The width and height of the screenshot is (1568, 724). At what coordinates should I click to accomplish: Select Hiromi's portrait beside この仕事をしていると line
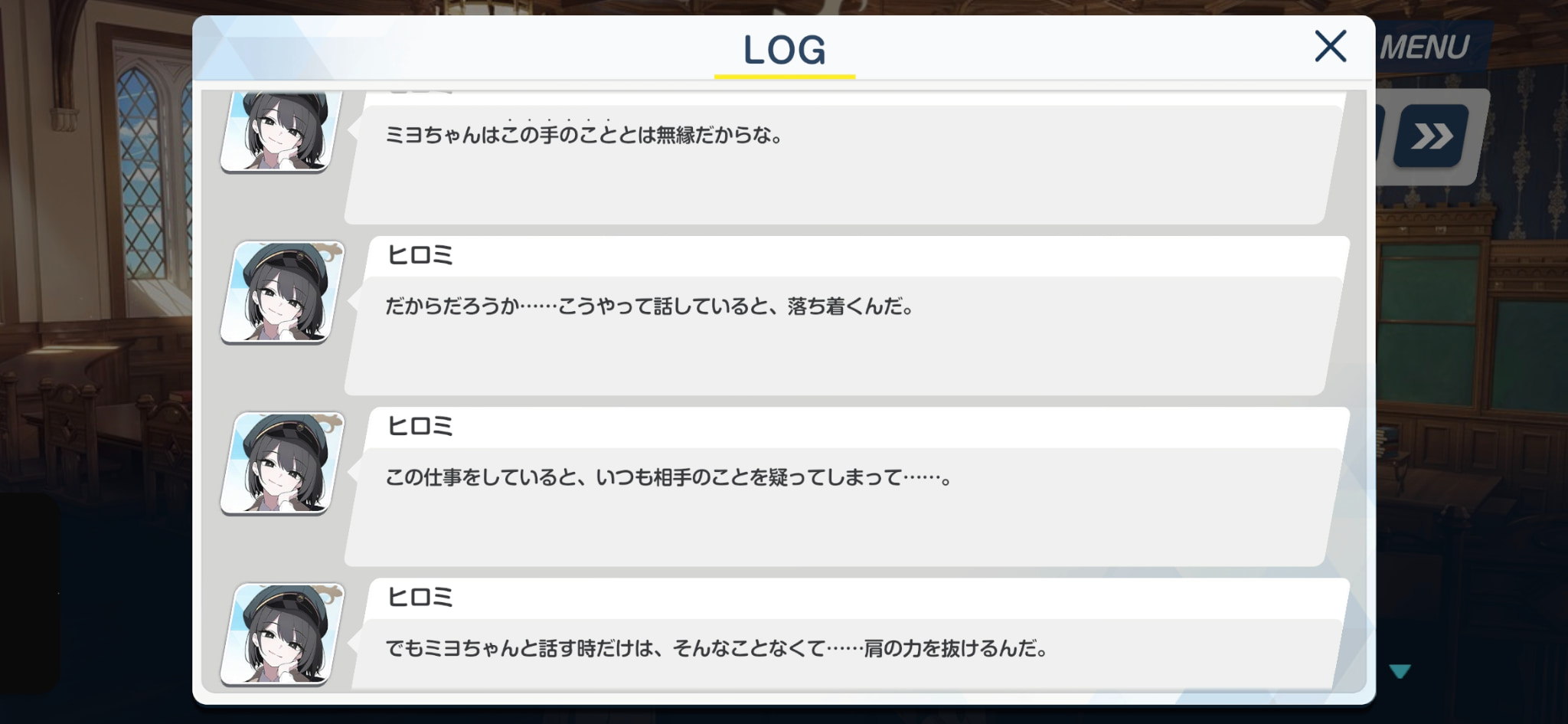pos(282,463)
